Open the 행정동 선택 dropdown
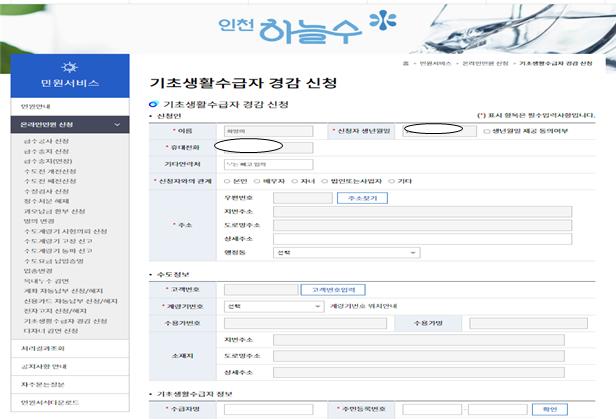Screen dimensions: 616x419 click(x=346, y=252)
